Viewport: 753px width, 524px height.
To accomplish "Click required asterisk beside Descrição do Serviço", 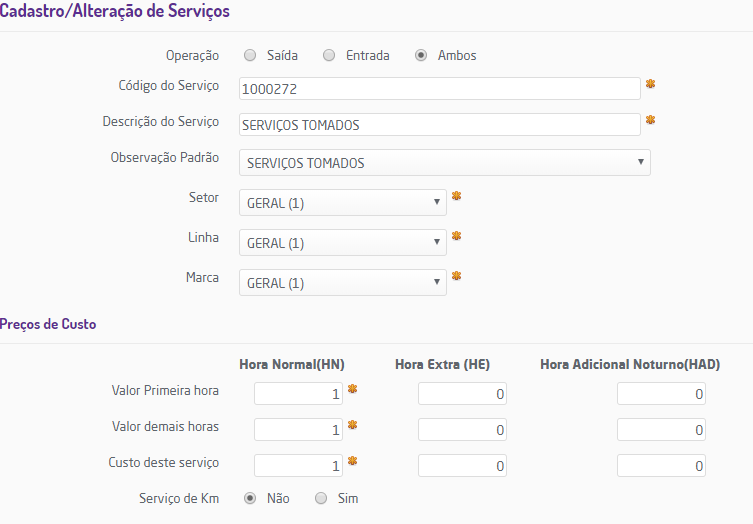I will (650, 120).
